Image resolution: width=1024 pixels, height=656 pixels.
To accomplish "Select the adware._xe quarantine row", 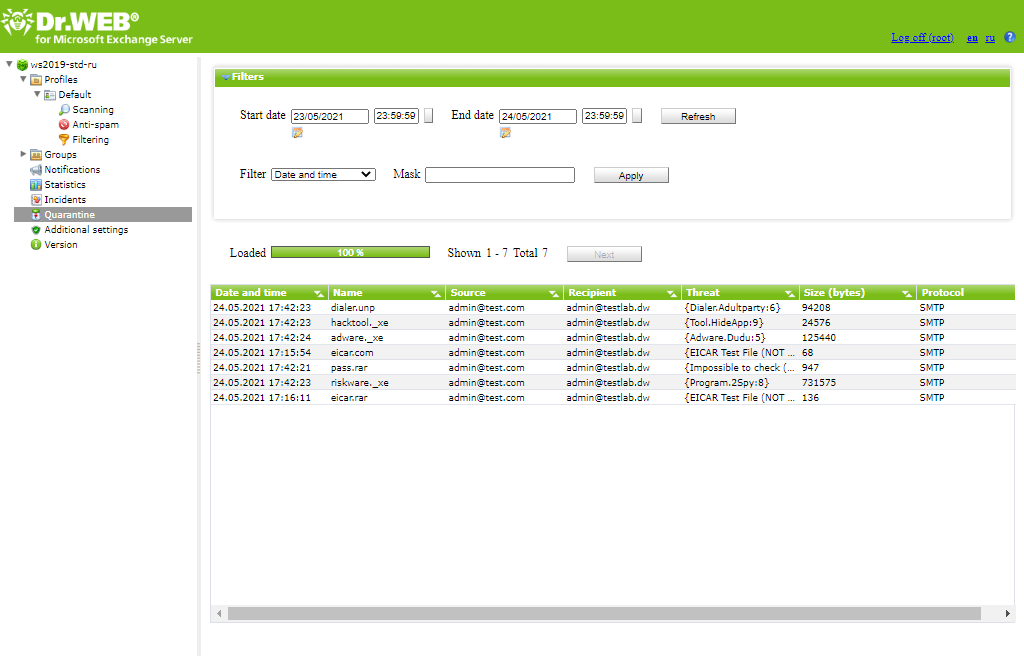I will 613,338.
